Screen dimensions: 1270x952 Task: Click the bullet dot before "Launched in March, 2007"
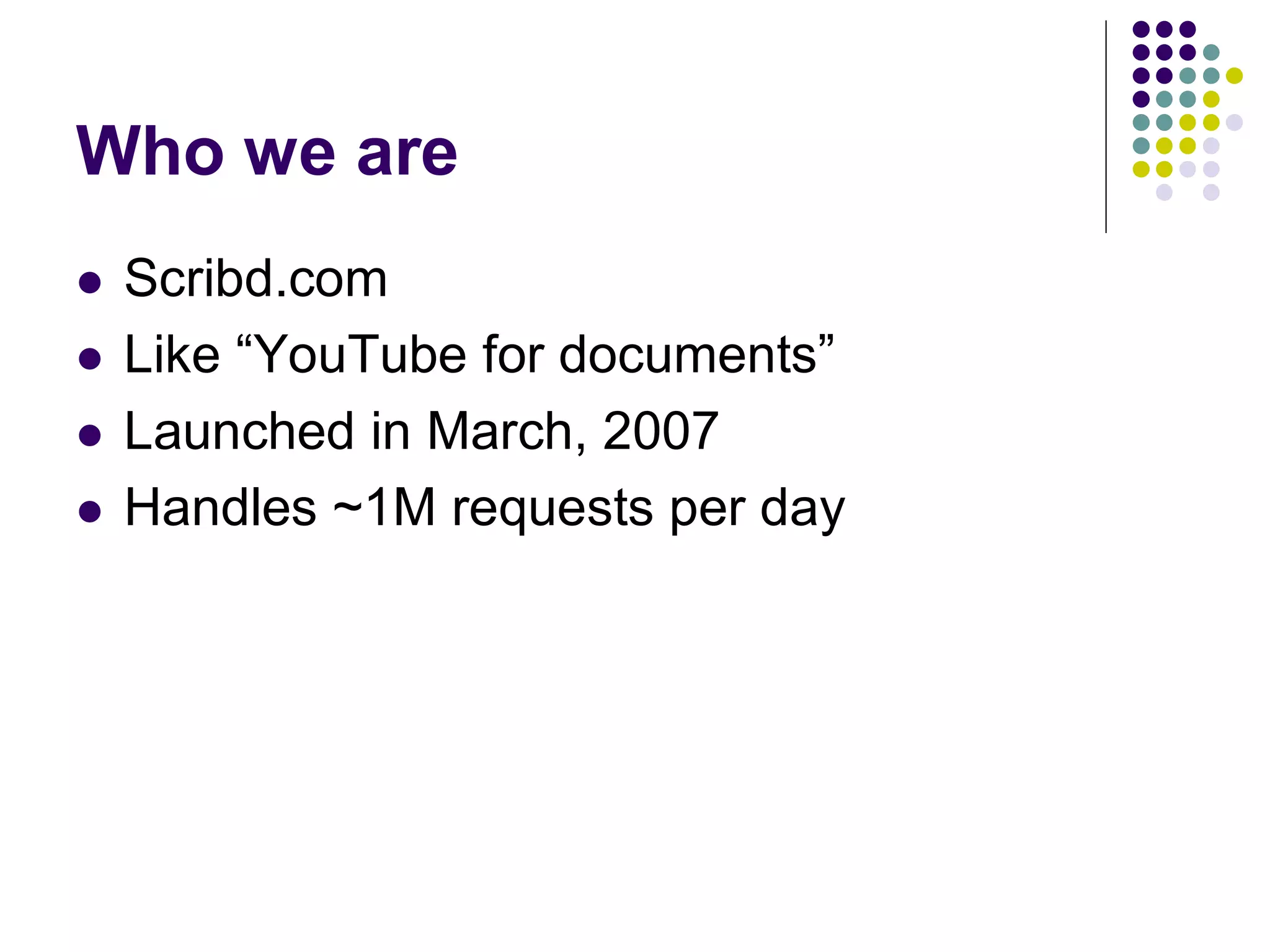click(x=90, y=435)
